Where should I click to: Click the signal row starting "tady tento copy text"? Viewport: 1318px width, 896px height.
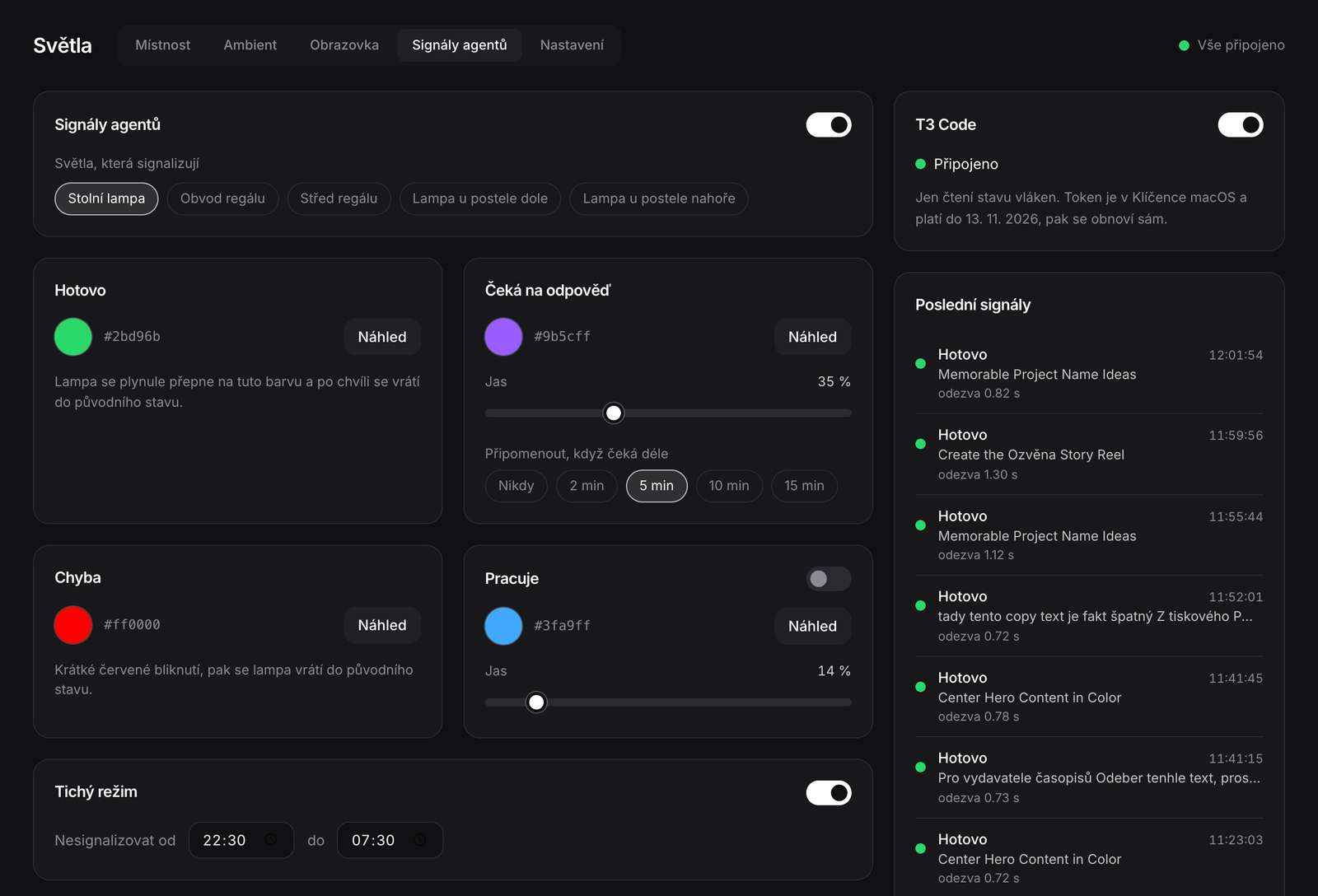1089,616
